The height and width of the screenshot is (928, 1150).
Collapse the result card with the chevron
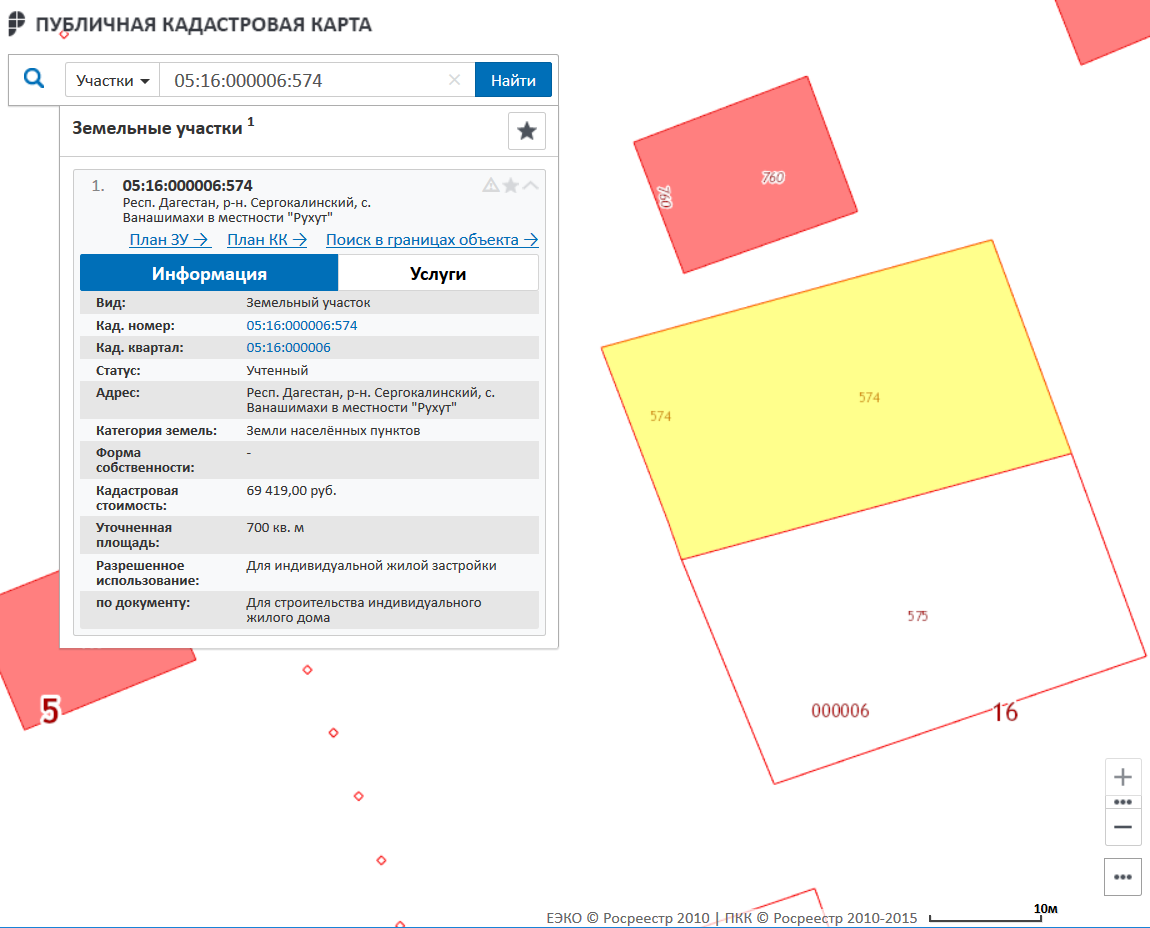(530, 185)
